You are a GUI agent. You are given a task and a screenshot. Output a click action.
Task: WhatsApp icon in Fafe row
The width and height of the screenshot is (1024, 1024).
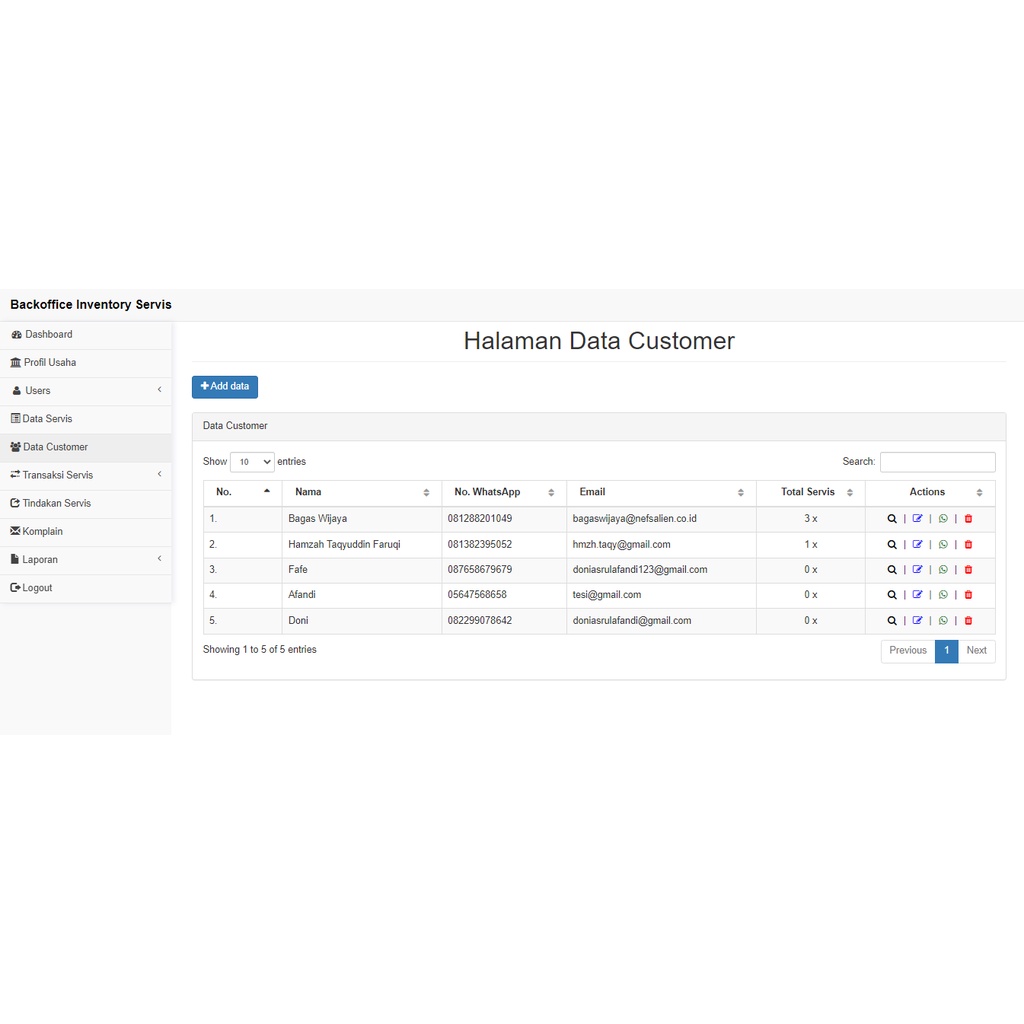point(943,569)
